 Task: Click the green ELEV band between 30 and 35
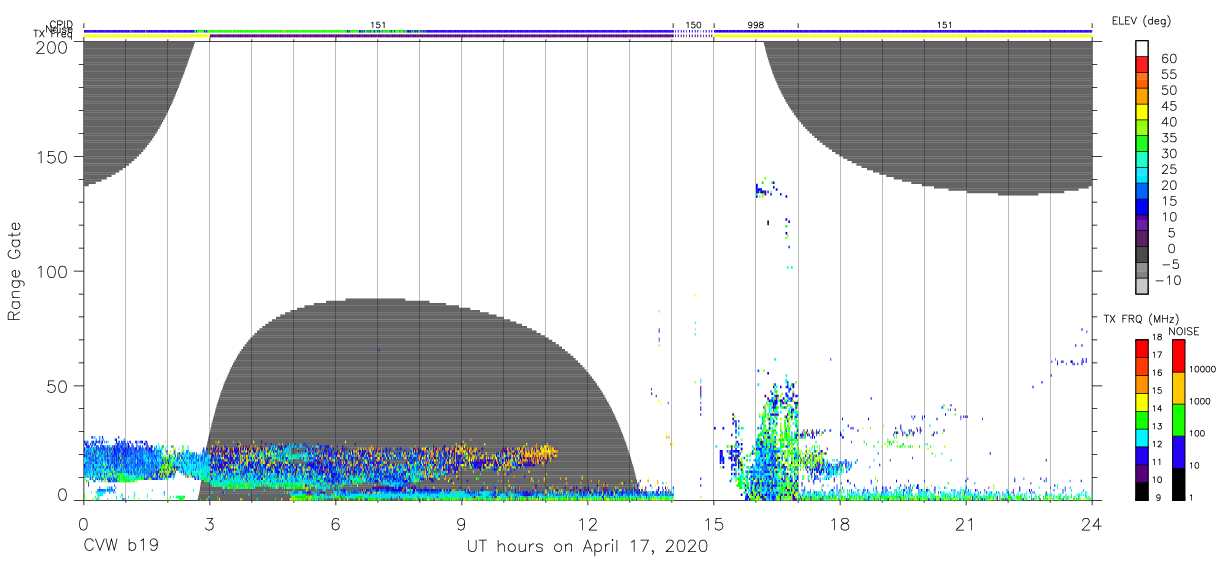(1141, 144)
